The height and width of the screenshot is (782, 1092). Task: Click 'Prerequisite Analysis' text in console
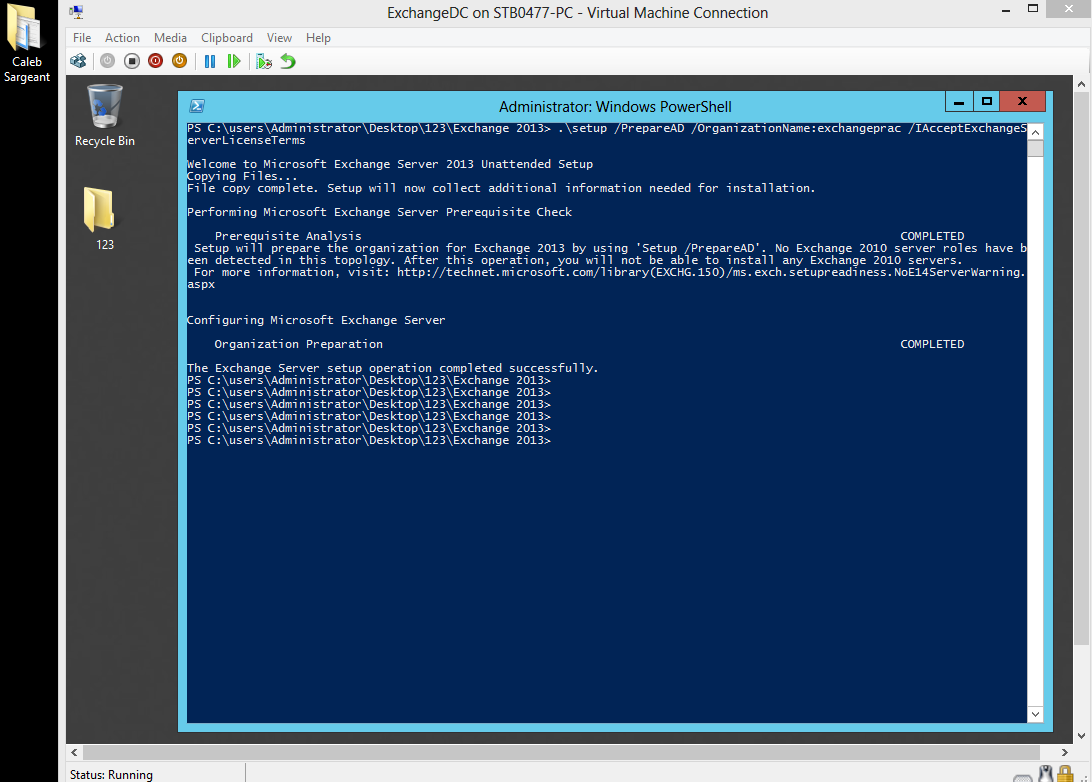pyautogui.click(x=288, y=236)
